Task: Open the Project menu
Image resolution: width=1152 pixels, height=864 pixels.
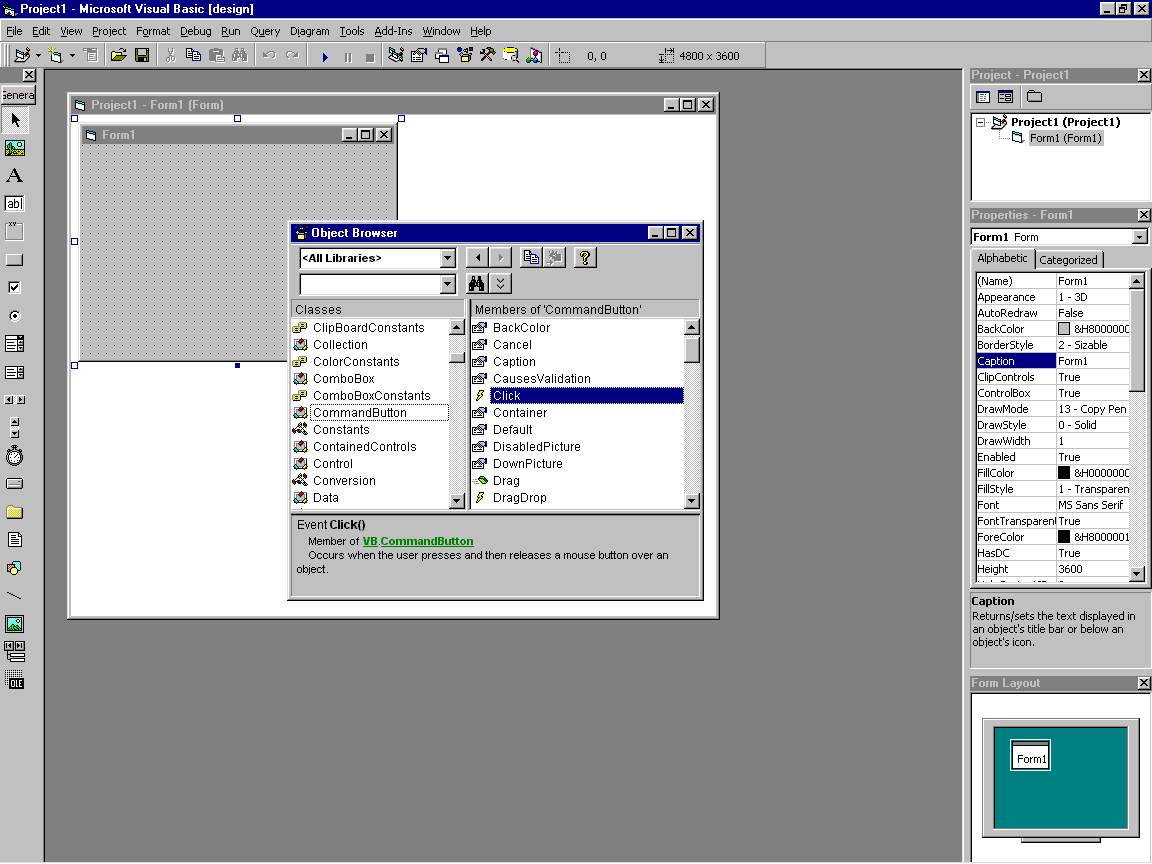Action: [109, 31]
